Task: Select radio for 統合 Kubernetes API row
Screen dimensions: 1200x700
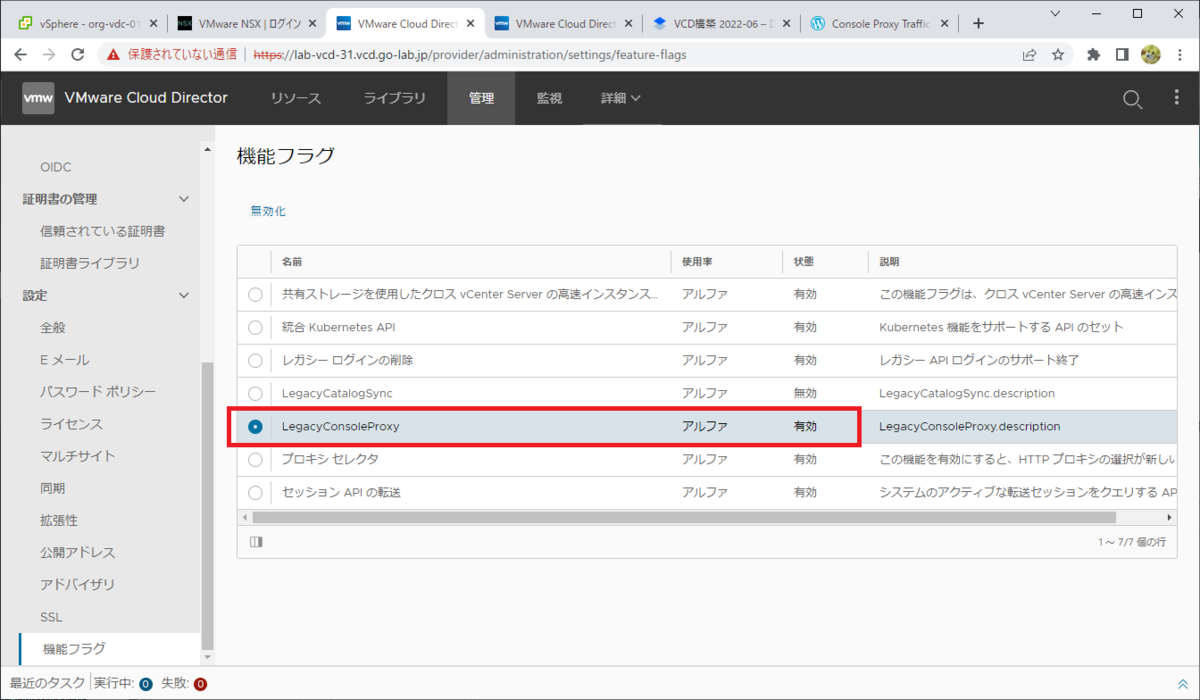Action: [255, 327]
